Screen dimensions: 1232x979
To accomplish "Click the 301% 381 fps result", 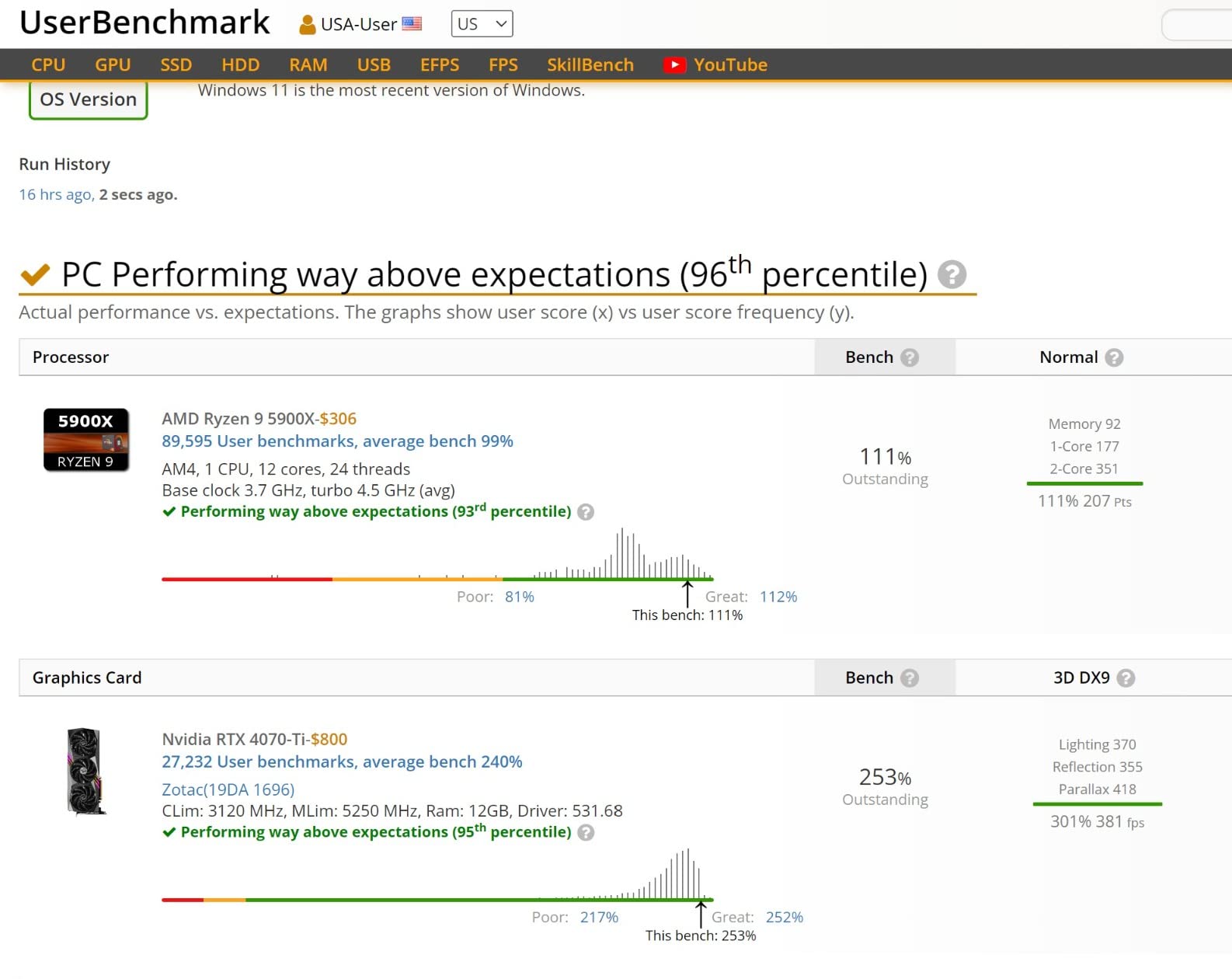I will pyautogui.click(x=1097, y=822).
